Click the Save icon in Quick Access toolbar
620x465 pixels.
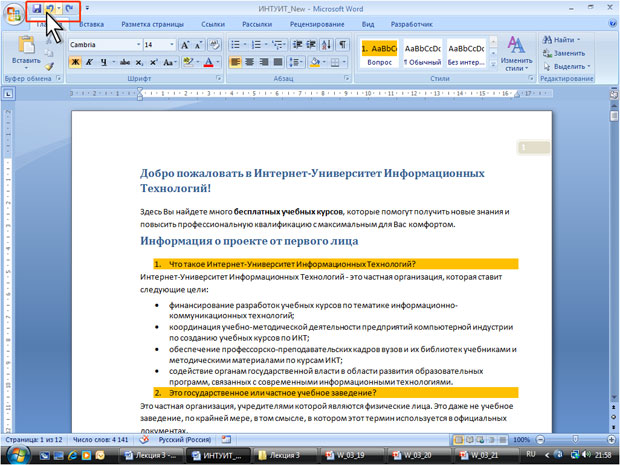click(37, 8)
